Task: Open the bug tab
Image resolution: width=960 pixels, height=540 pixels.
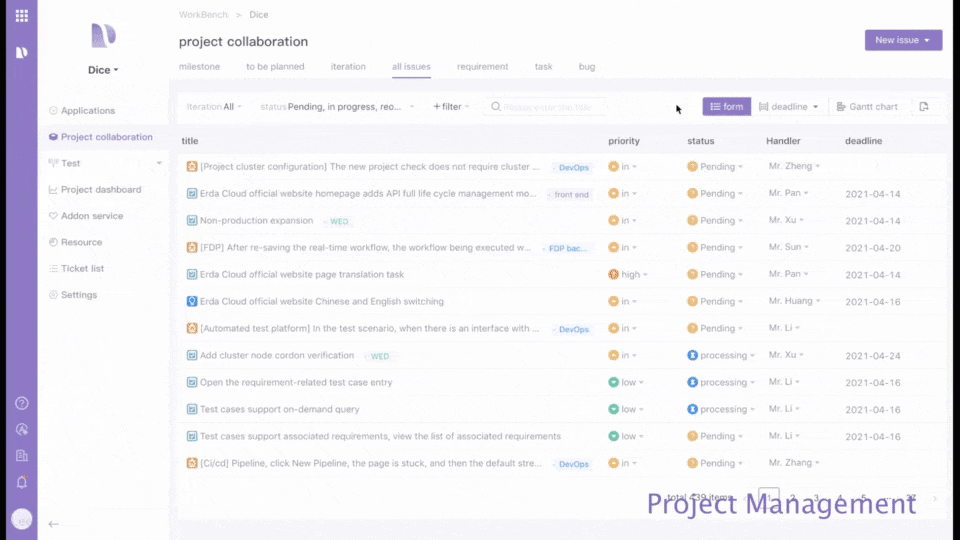Action: [587, 67]
